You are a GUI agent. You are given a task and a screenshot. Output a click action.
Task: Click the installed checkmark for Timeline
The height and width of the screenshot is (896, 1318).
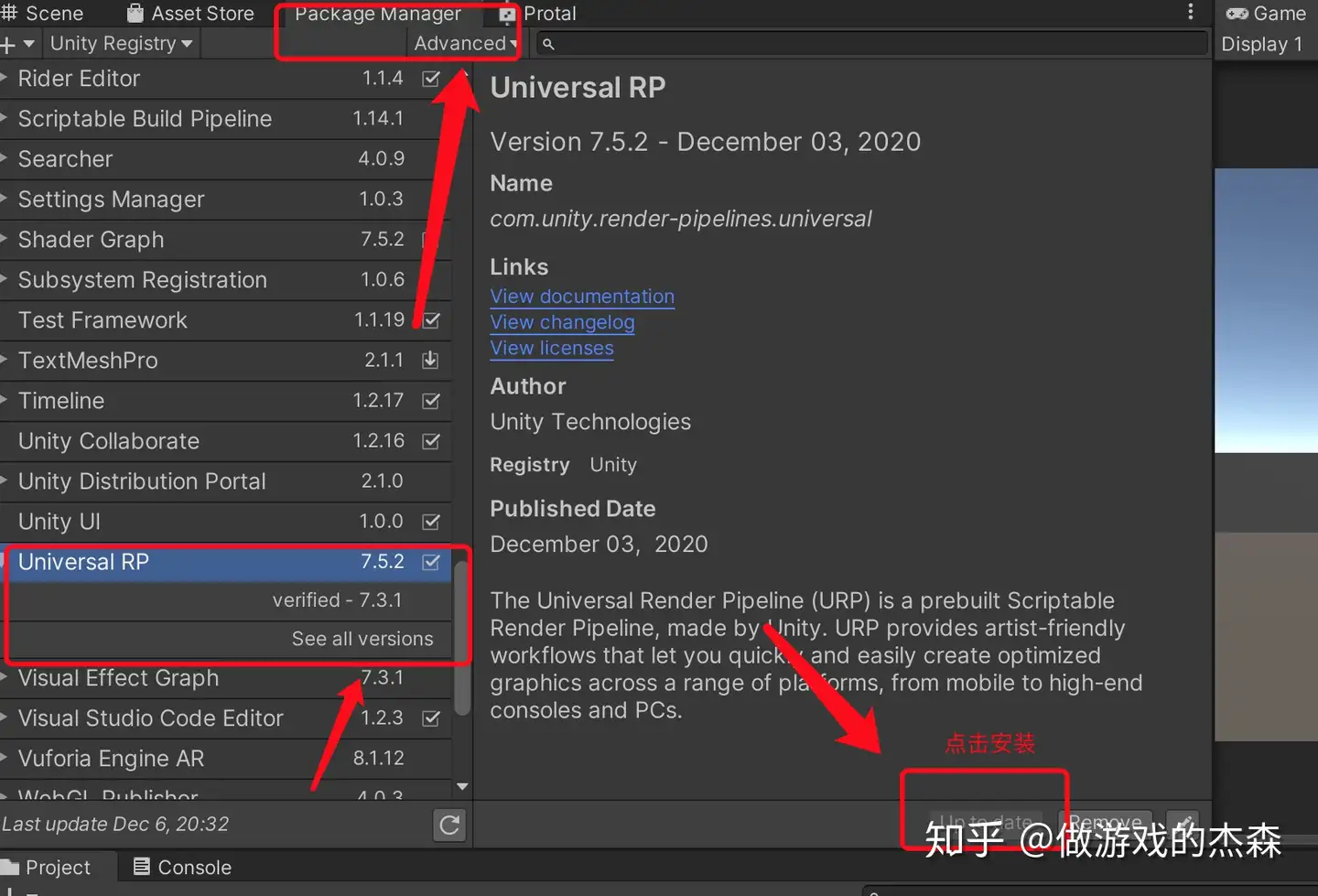click(431, 401)
